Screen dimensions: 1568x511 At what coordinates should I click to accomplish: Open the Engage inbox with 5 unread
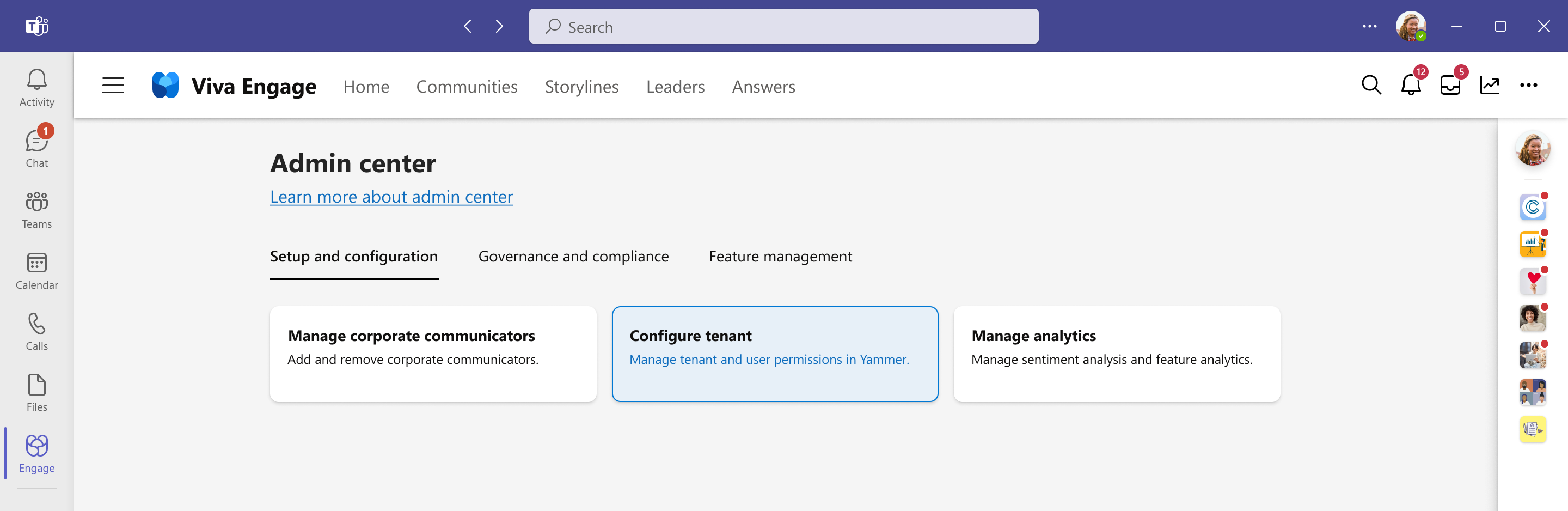(x=1450, y=84)
